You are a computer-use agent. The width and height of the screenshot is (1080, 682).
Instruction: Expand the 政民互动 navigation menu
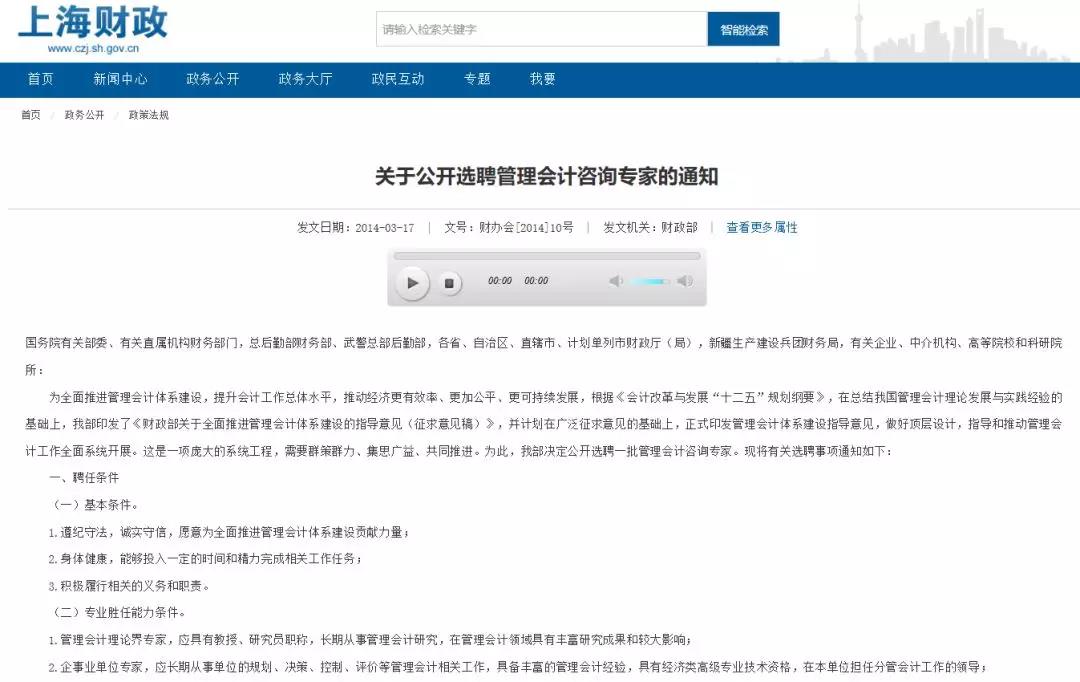pyautogui.click(x=398, y=80)
